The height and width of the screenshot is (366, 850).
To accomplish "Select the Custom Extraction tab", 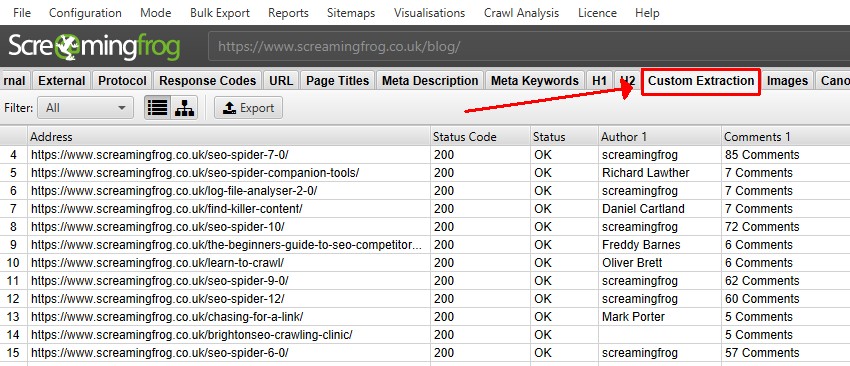I will point(701,81).
